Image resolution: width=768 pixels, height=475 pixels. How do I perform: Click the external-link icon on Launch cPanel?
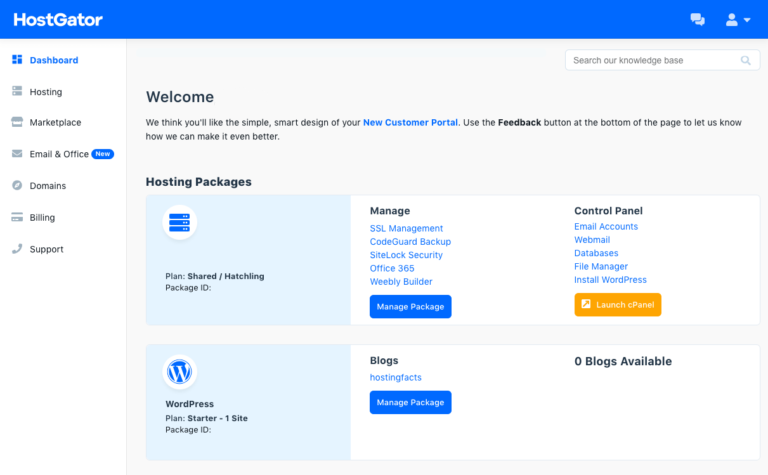tap(586, 304)
